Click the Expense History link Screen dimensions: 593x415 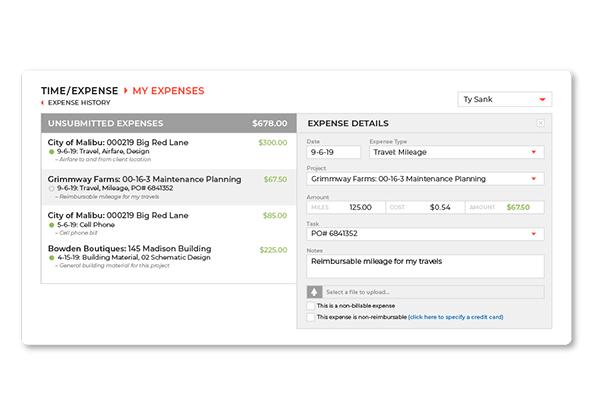tap(79, 103)
